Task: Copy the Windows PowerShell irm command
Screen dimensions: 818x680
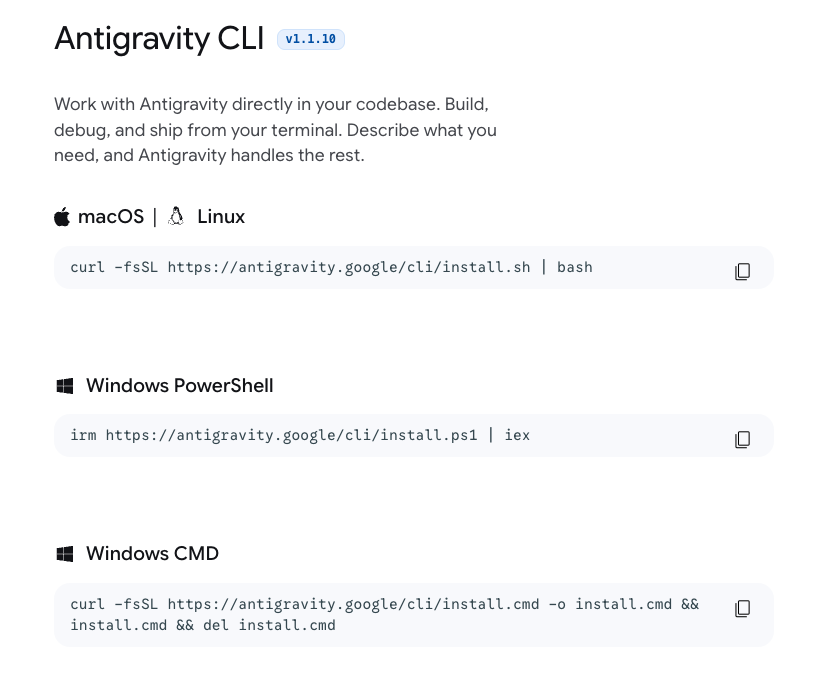Action: tap(742, 439)
